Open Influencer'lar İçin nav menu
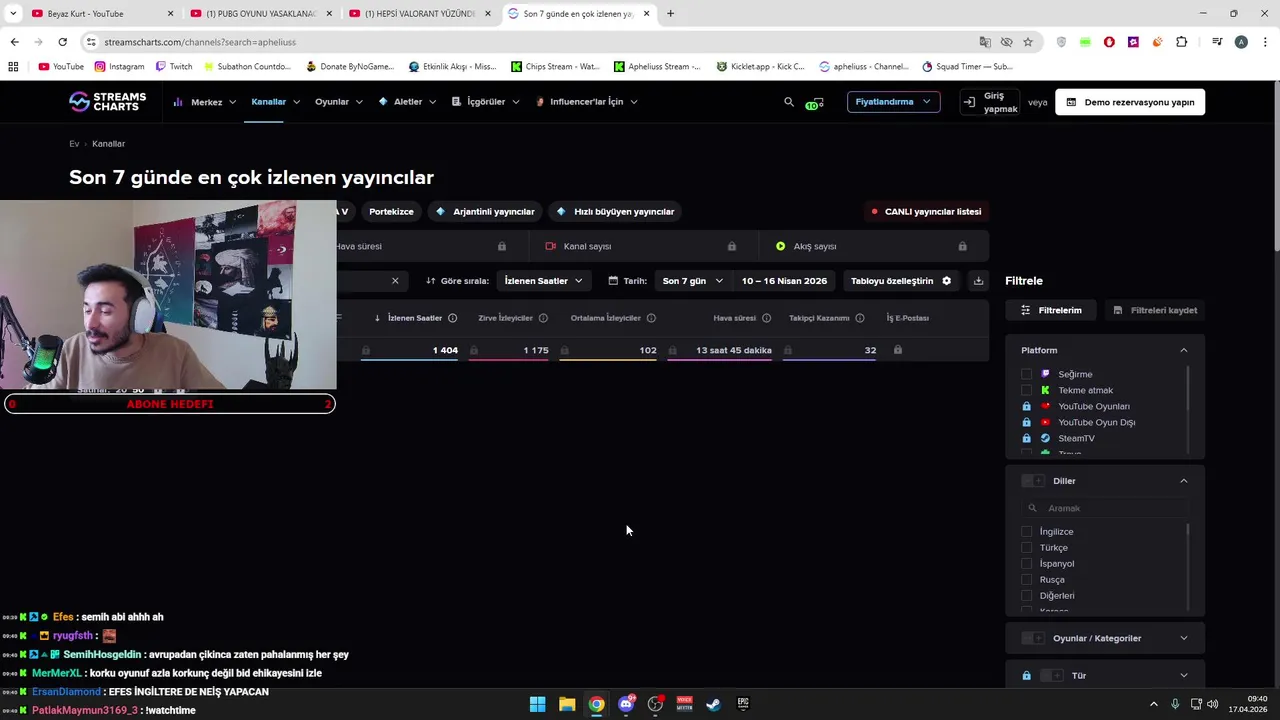Viewport: 1280px width, 720px height. (586, 102)
